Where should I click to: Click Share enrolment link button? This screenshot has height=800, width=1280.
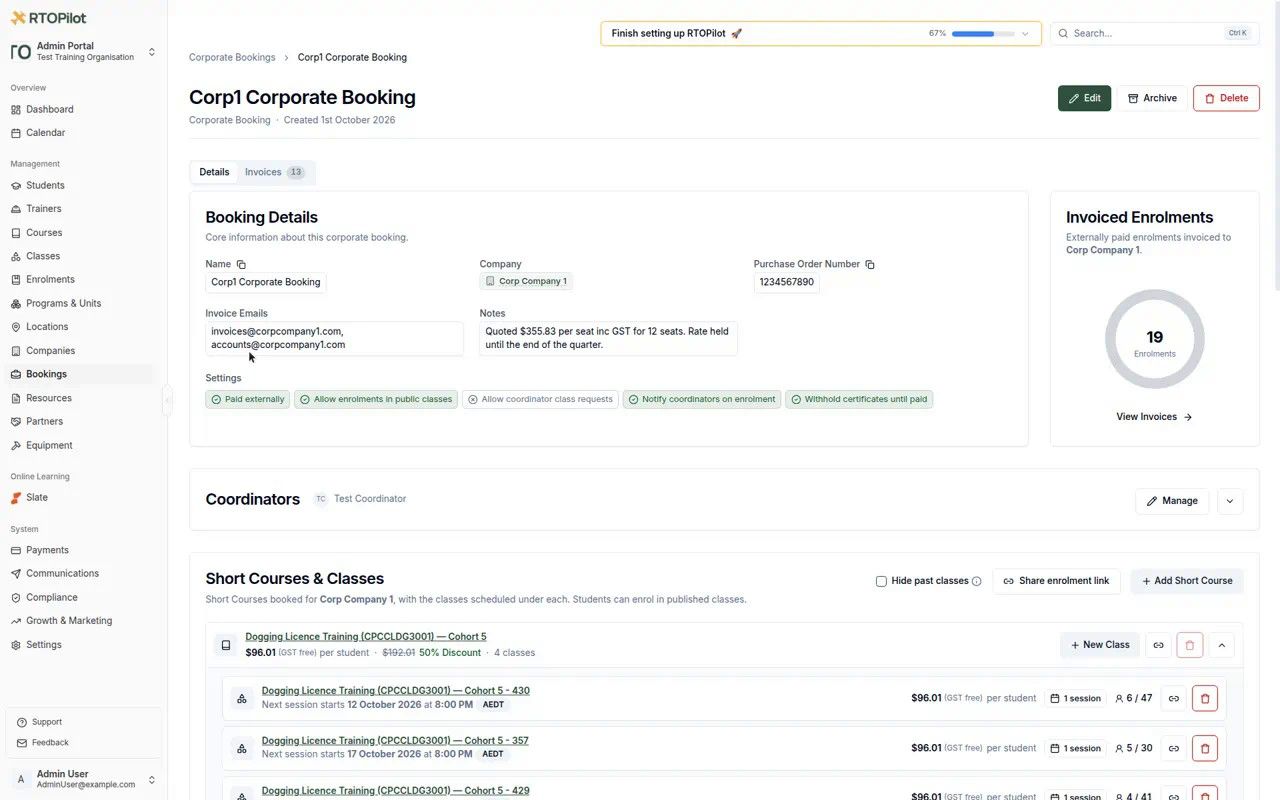pyautogui.click(x=1056, y=581)
